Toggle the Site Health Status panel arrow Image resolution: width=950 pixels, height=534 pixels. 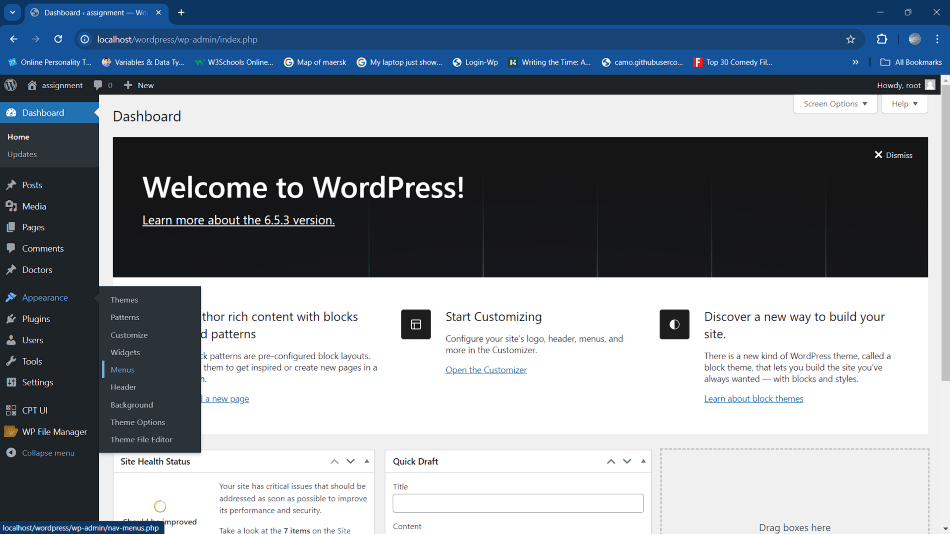coord(367,461)
